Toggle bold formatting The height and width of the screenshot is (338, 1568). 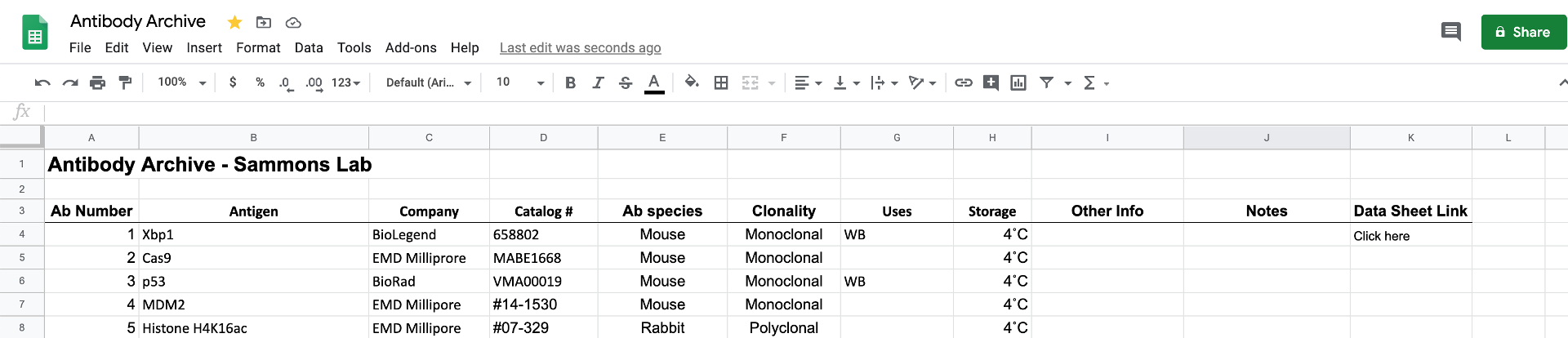570,82
